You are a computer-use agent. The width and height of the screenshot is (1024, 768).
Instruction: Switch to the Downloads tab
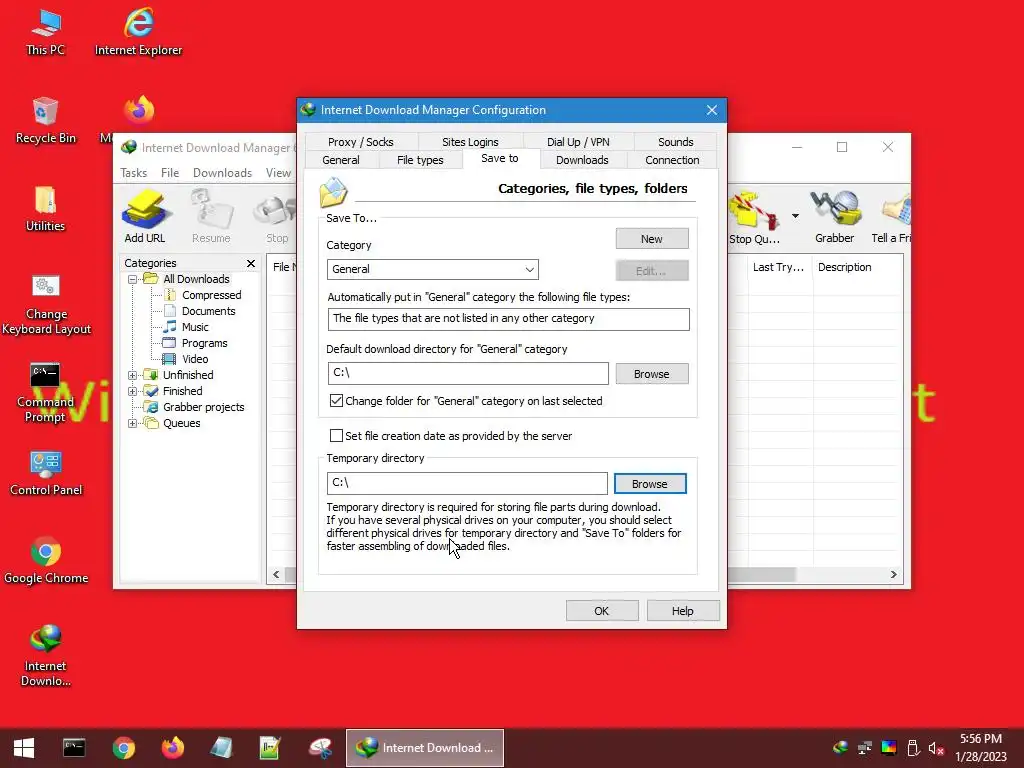click(x=582, y=160)
